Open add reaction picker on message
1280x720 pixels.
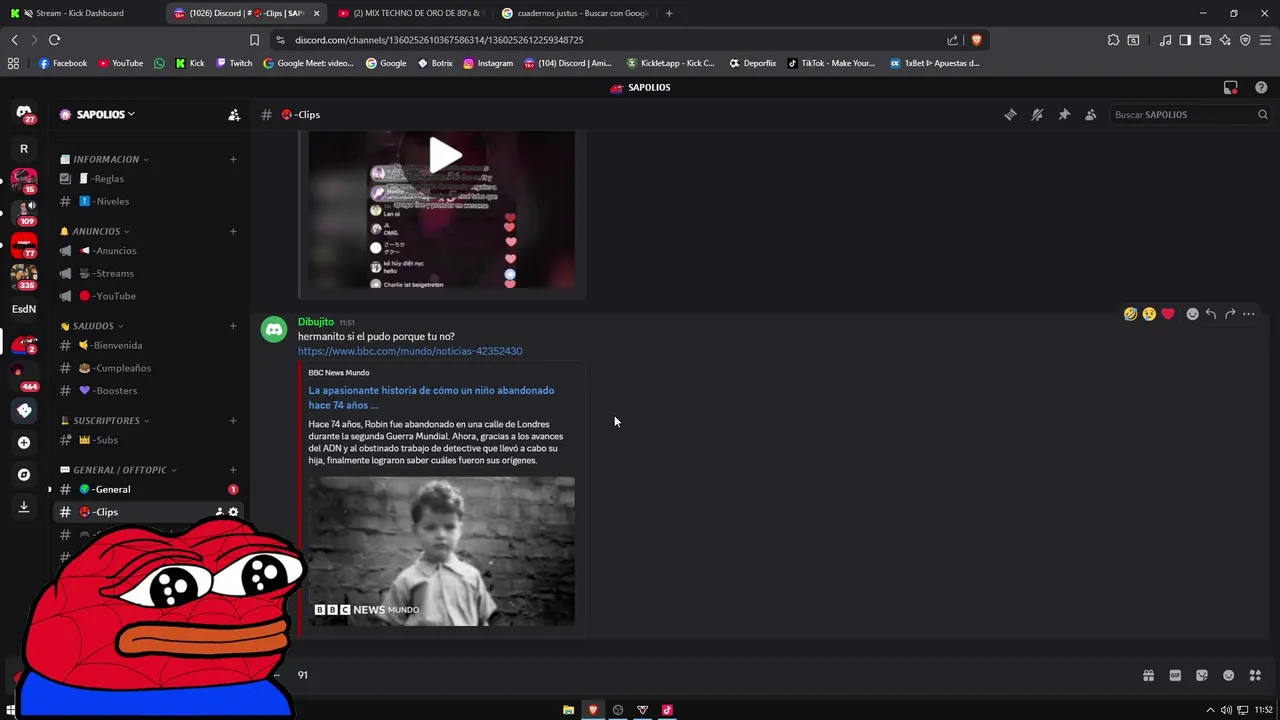coord(1192,314)
